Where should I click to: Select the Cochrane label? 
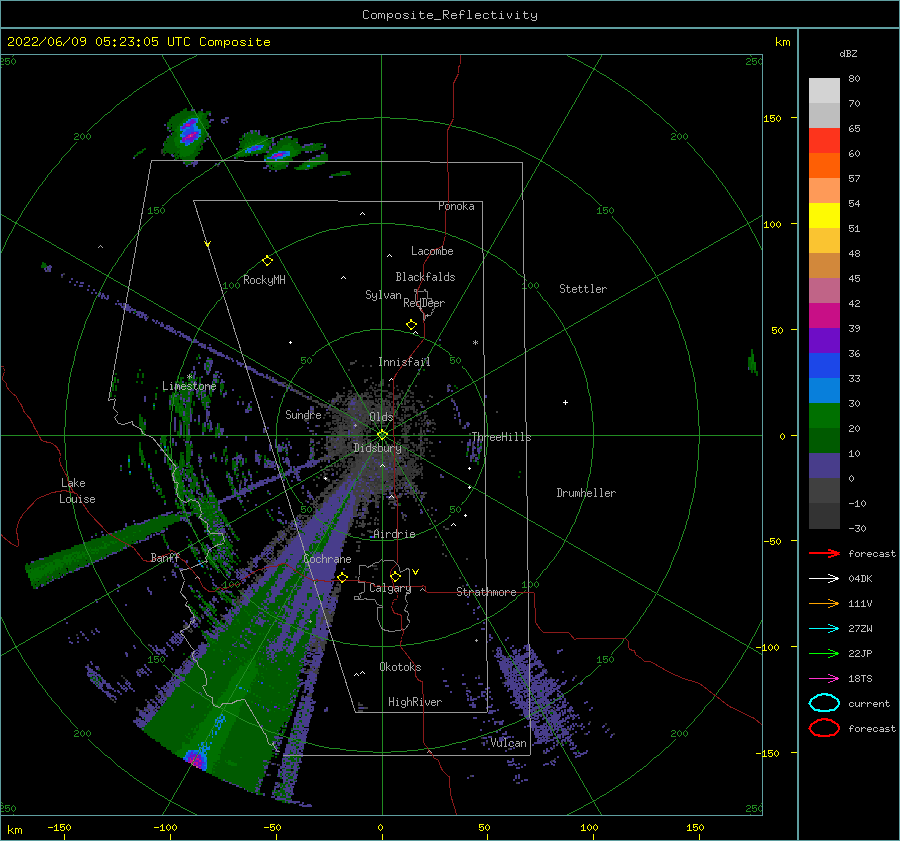(327, 559)
